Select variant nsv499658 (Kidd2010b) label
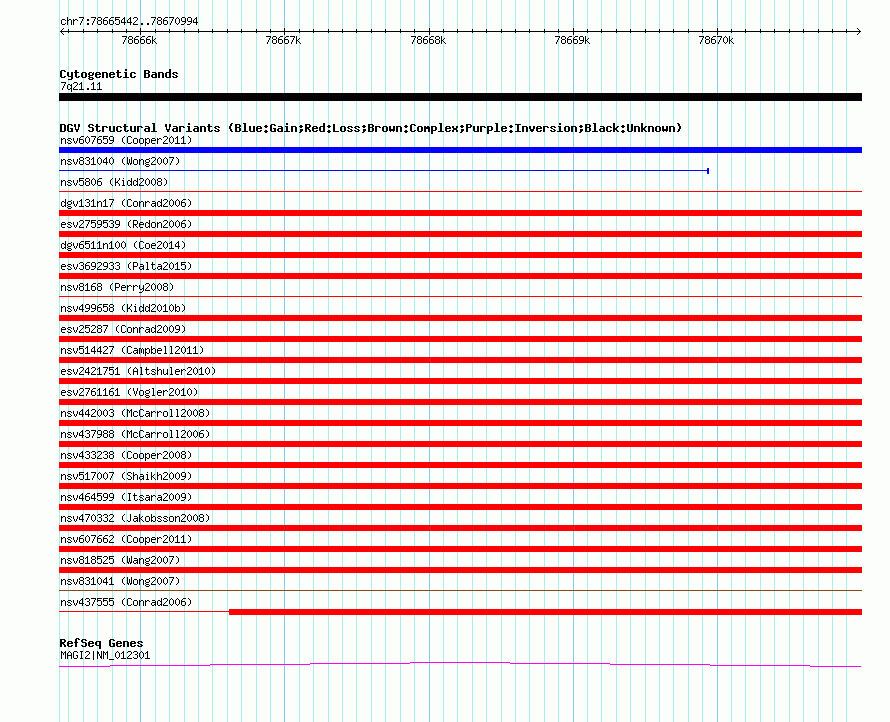 coord(123,308)
